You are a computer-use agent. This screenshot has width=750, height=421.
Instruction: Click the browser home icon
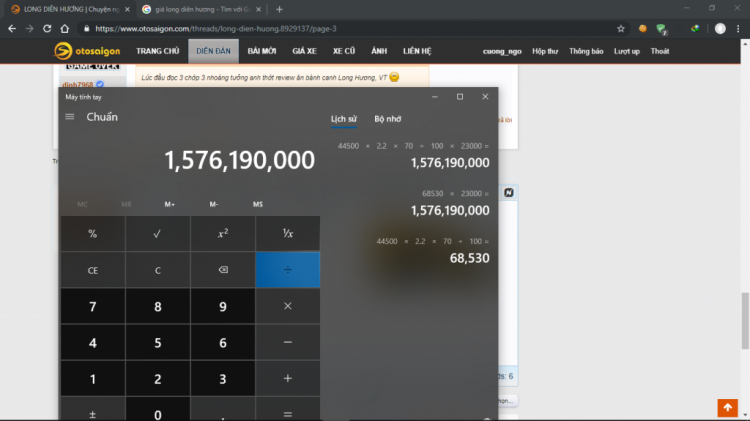(x=65, y=29)
